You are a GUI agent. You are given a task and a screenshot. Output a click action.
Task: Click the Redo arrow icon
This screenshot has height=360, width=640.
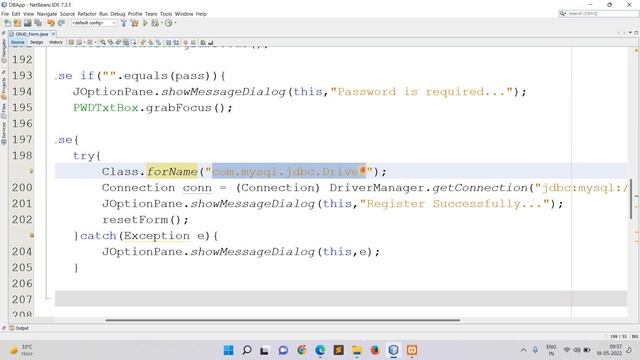61,23
